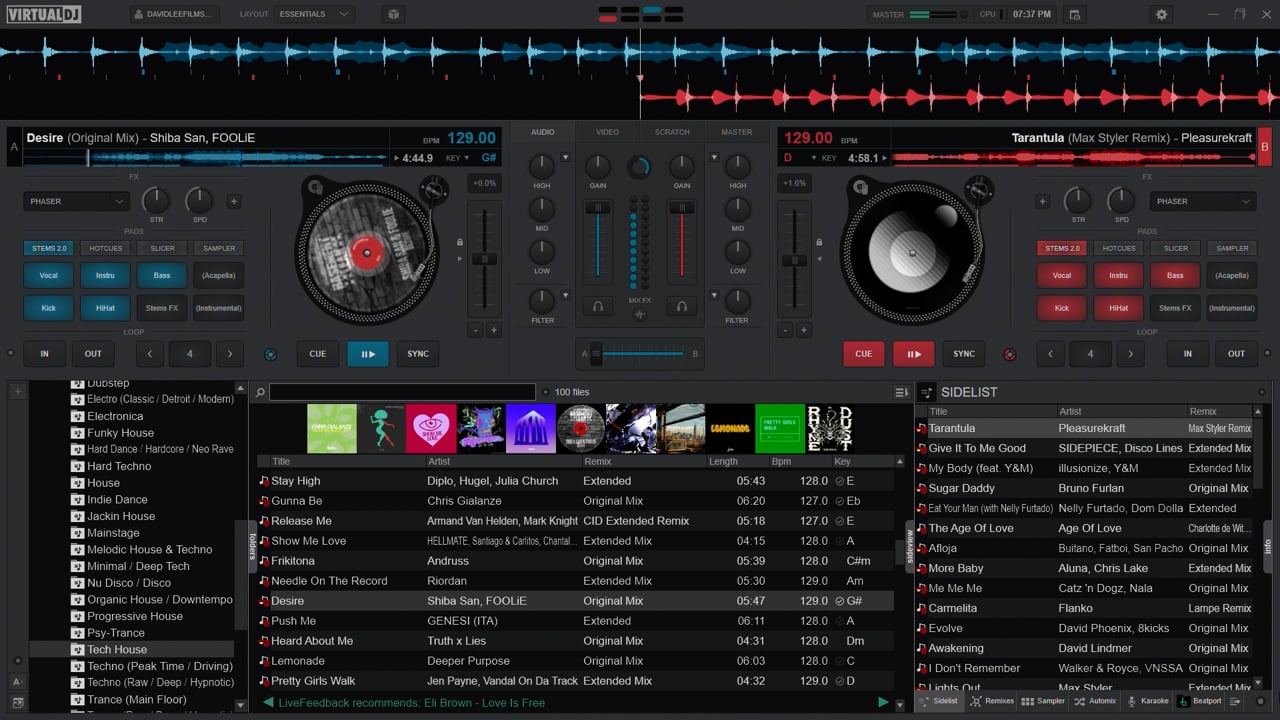The height and width of the screenshot is (720, 1280).
Task: Set loop OUT on deck B
Action: 1237,354
